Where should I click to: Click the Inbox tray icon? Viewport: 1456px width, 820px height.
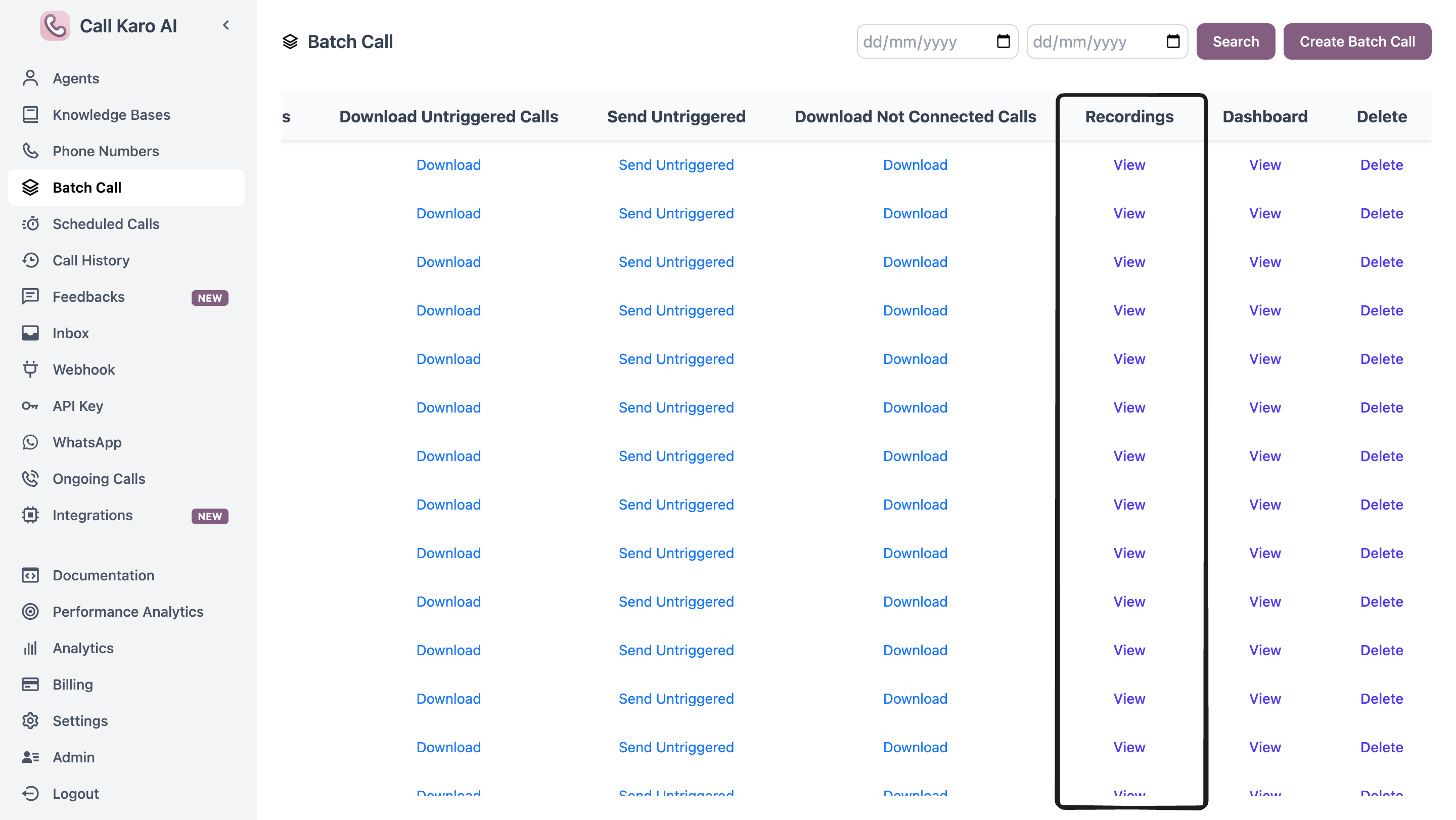click(x=30, y=333)
